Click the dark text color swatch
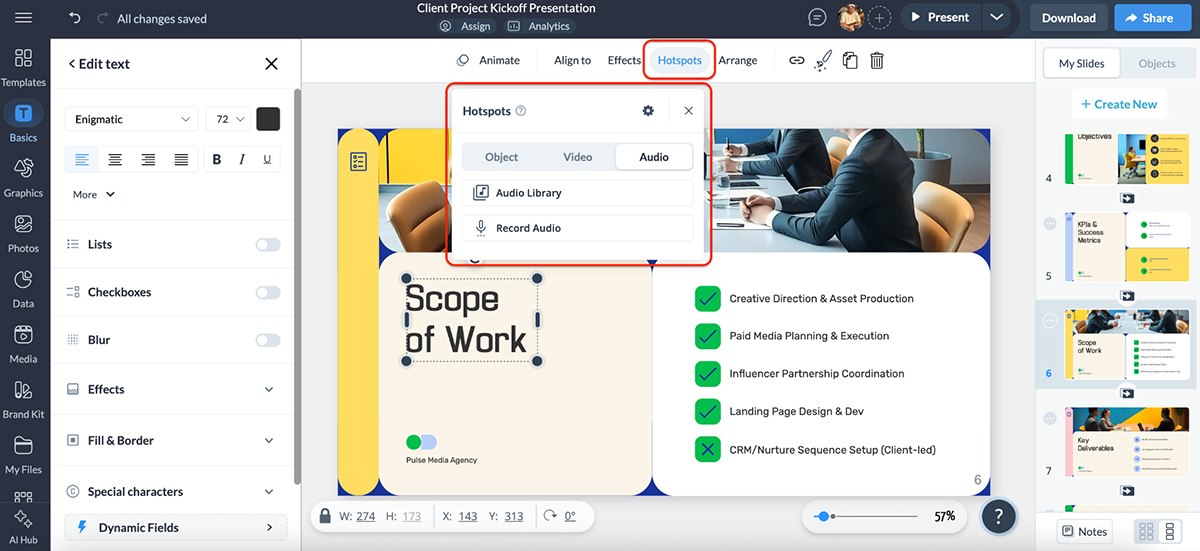The image size is (1200, 551). pyautogui.click(x=268, y=119)
